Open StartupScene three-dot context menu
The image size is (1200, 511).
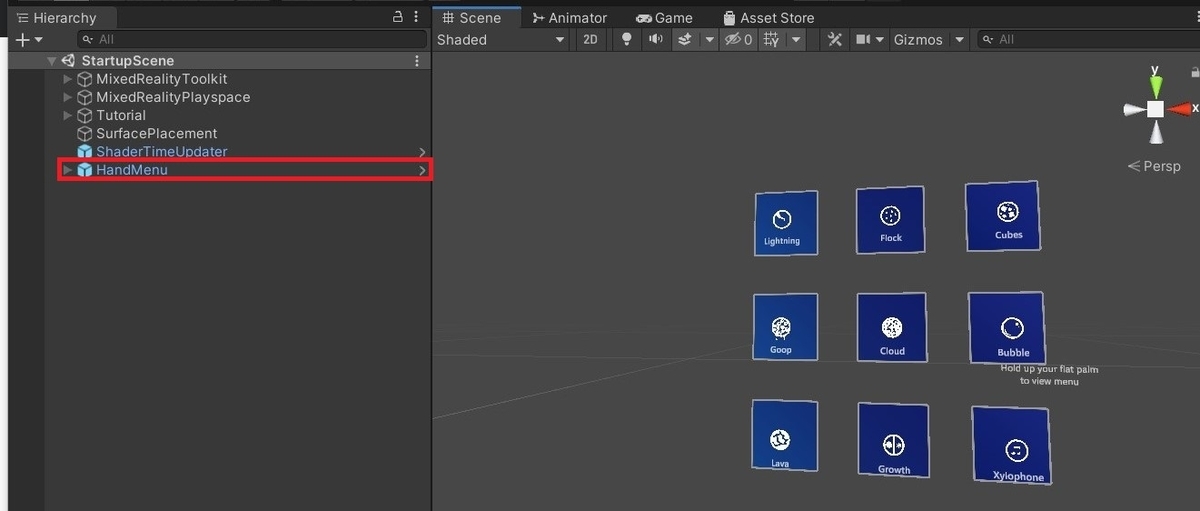click(x=417, y=61)
